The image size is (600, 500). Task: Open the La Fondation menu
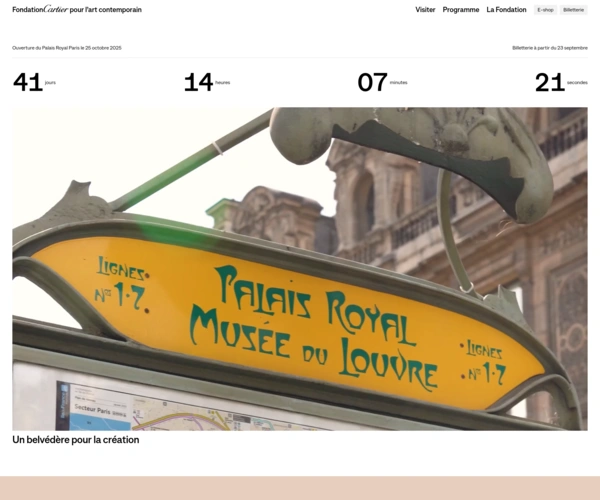(506, 9)
